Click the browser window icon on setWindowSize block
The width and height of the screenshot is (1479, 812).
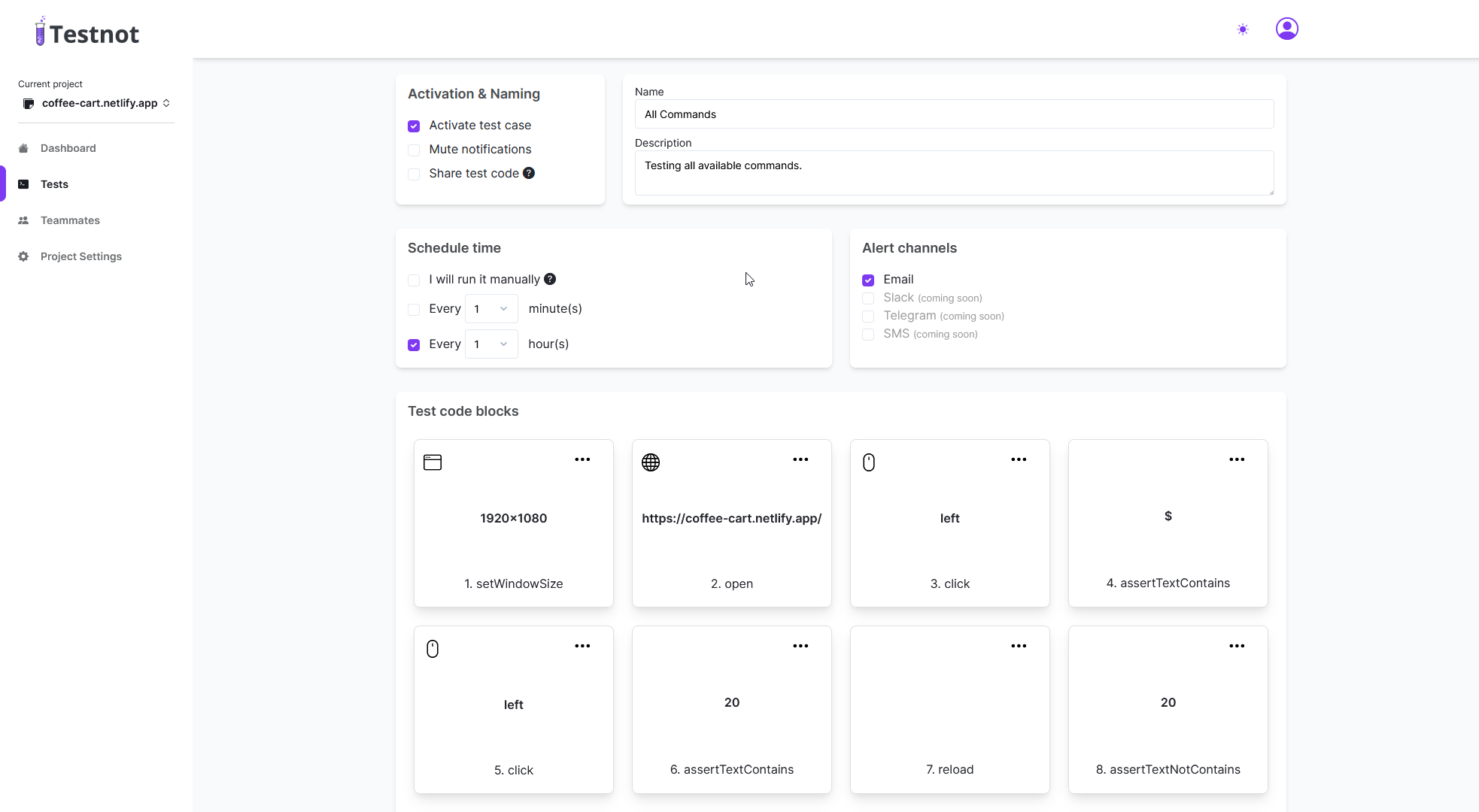(433, 462)
